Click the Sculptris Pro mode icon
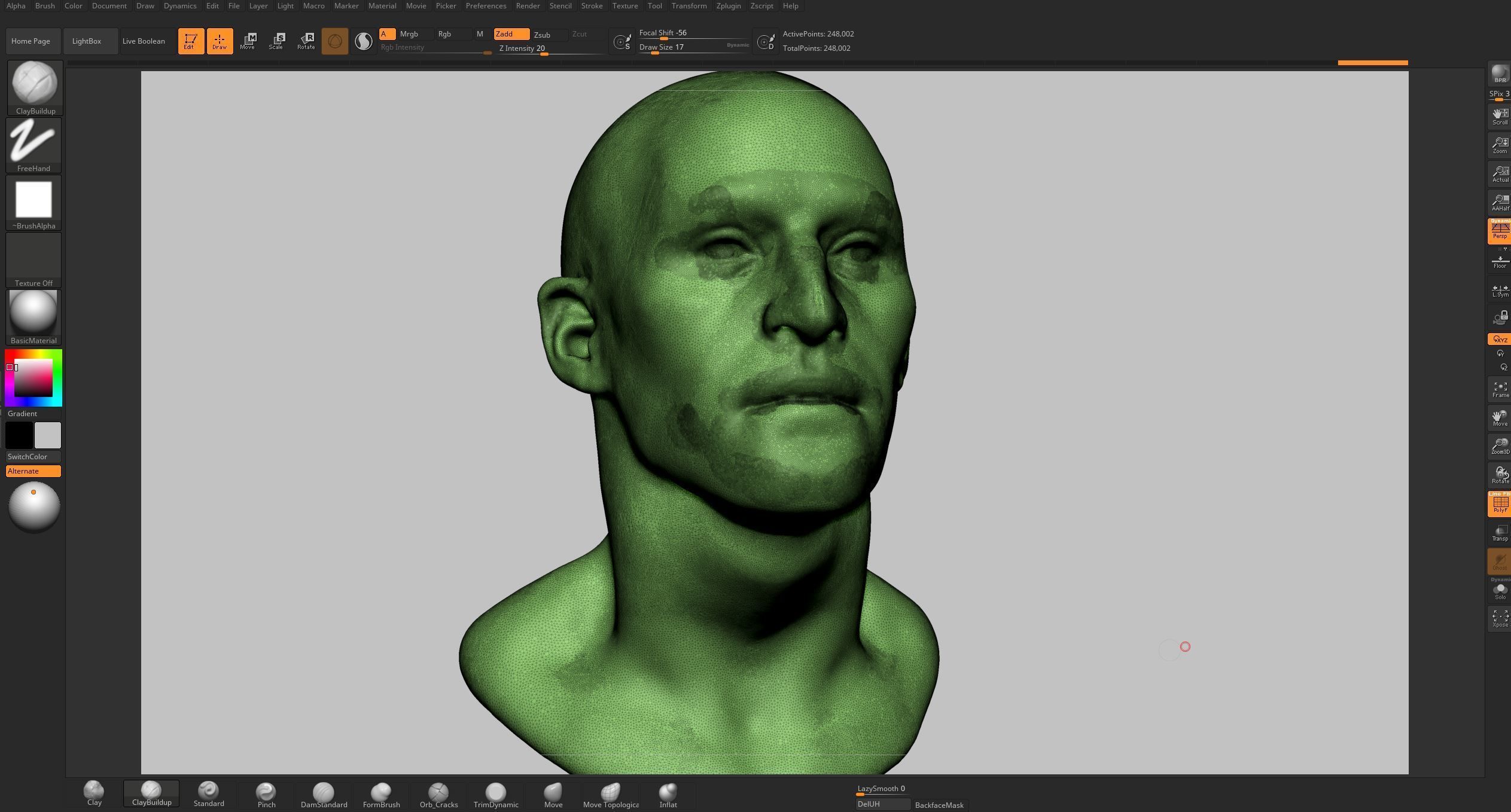Viewport: 1511px width, 812px height. click(x=363, y=41)
